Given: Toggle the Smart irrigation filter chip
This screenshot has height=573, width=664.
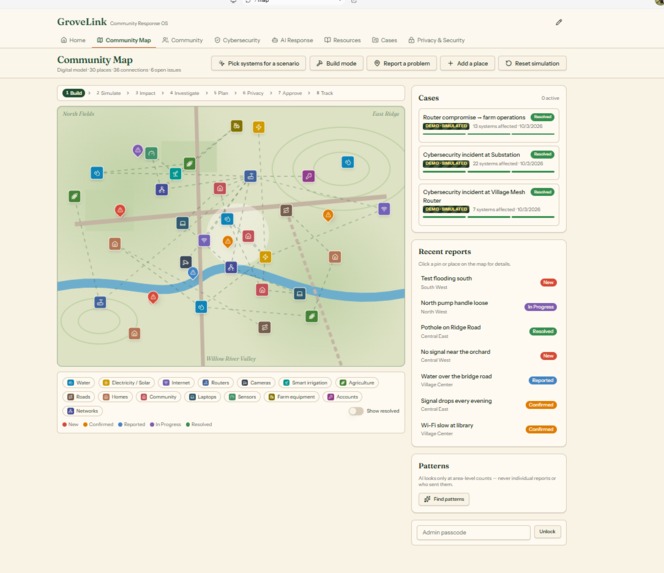Looking at the screenshot, I should 305,383.
